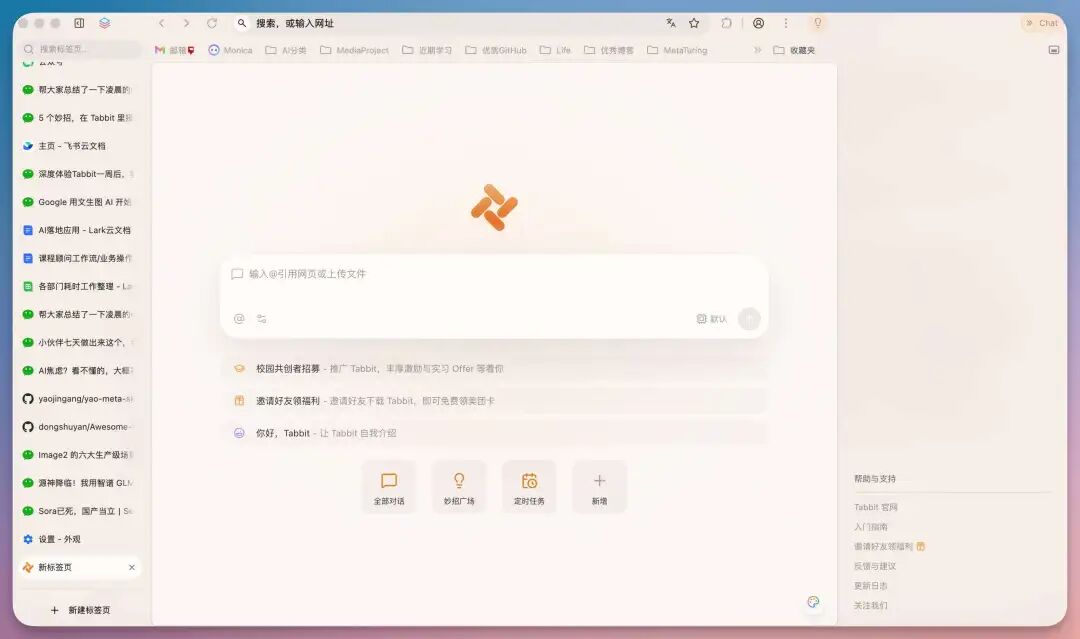Expand the 近期学习 bookmark folder

click(x=427, y=50)
